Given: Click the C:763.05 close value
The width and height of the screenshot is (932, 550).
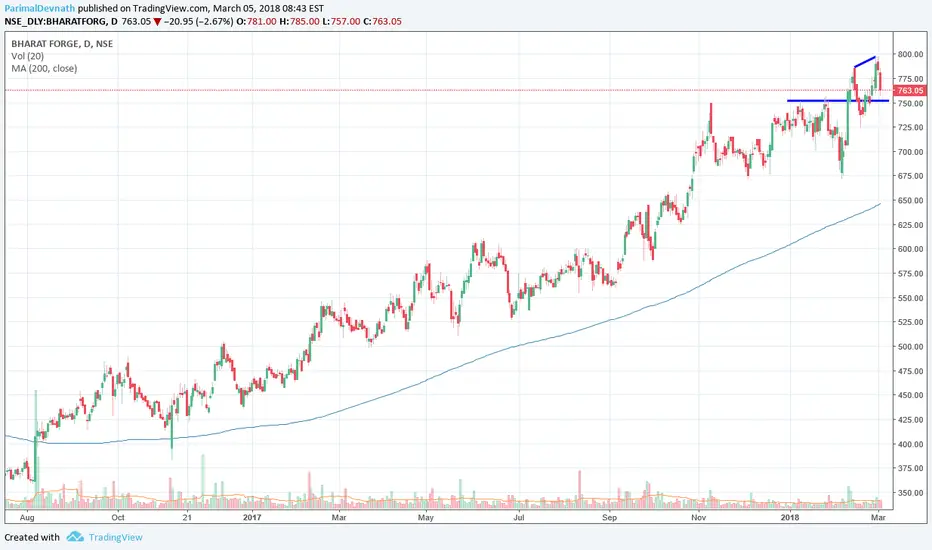Looking at the screenshot, I should (382, 21).
